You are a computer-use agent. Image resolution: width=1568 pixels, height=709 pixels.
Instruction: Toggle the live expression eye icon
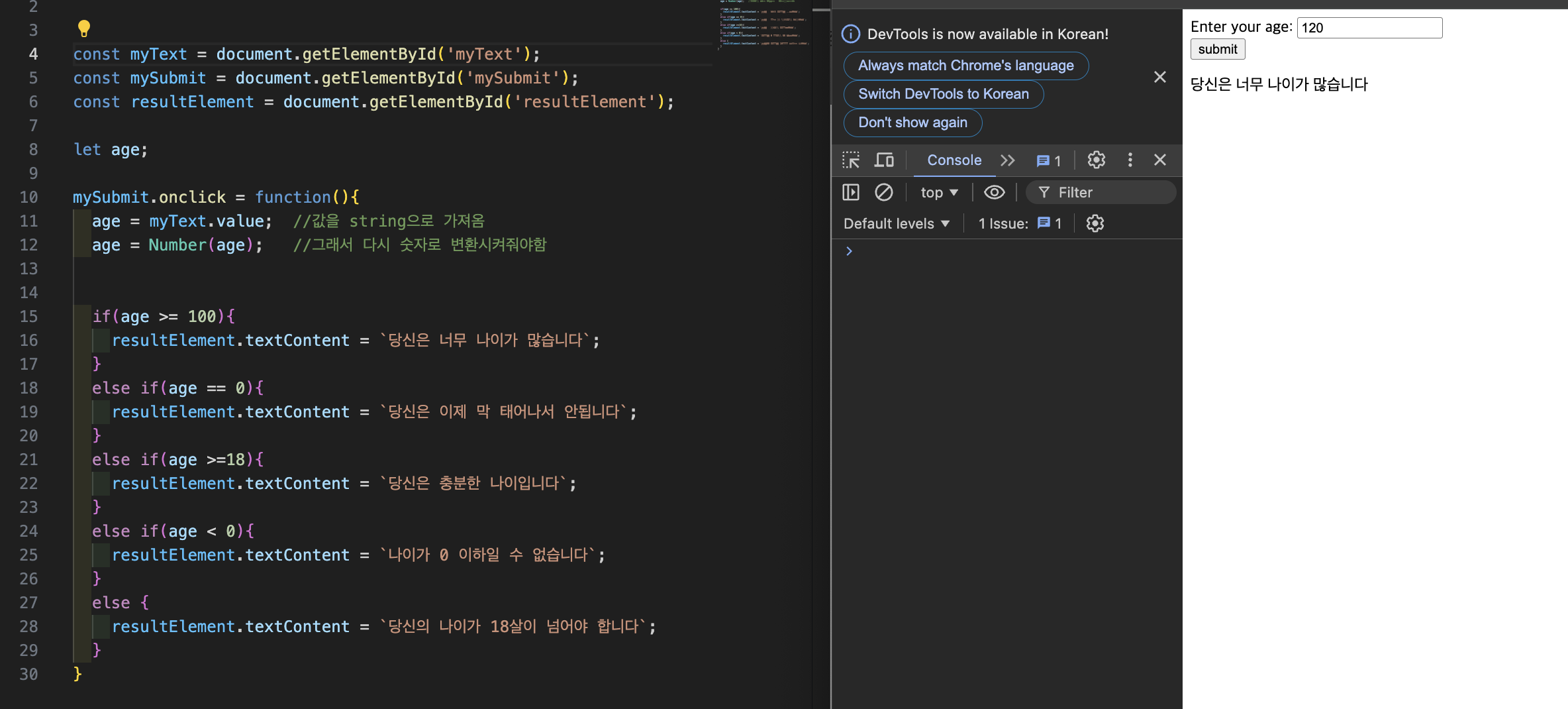click(995, 192)
